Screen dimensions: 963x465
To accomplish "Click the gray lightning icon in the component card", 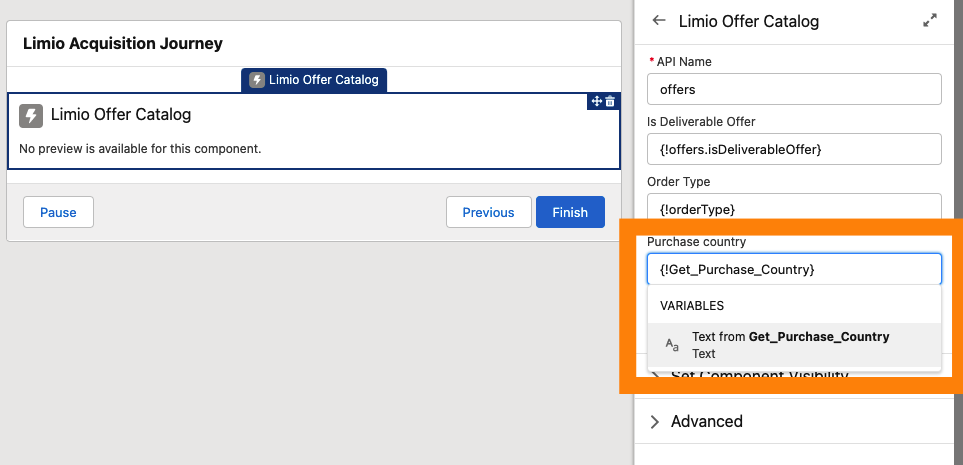I will 31,115.
